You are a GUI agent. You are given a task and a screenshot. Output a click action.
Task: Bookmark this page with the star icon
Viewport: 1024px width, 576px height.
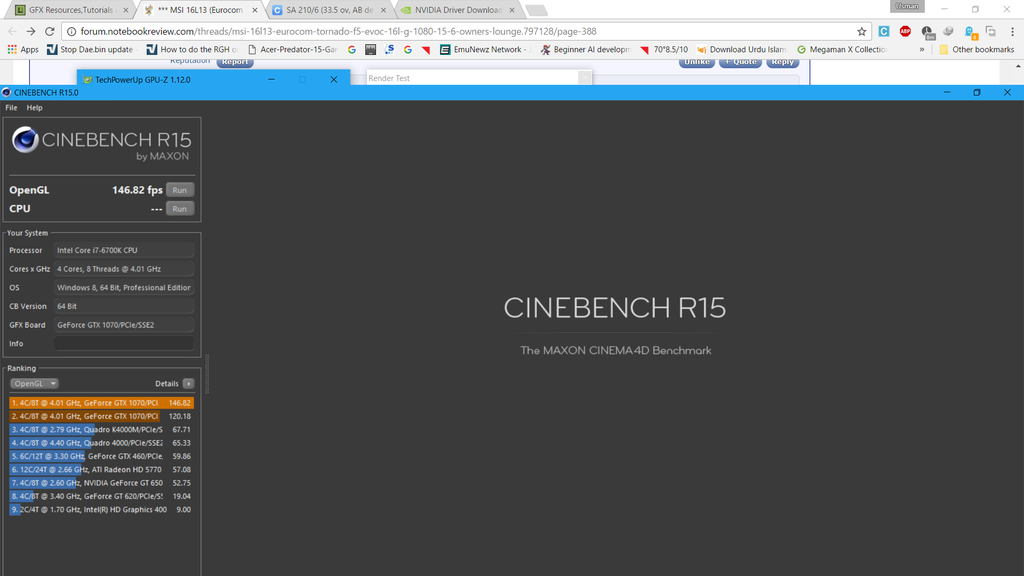(x=861, y=31)
